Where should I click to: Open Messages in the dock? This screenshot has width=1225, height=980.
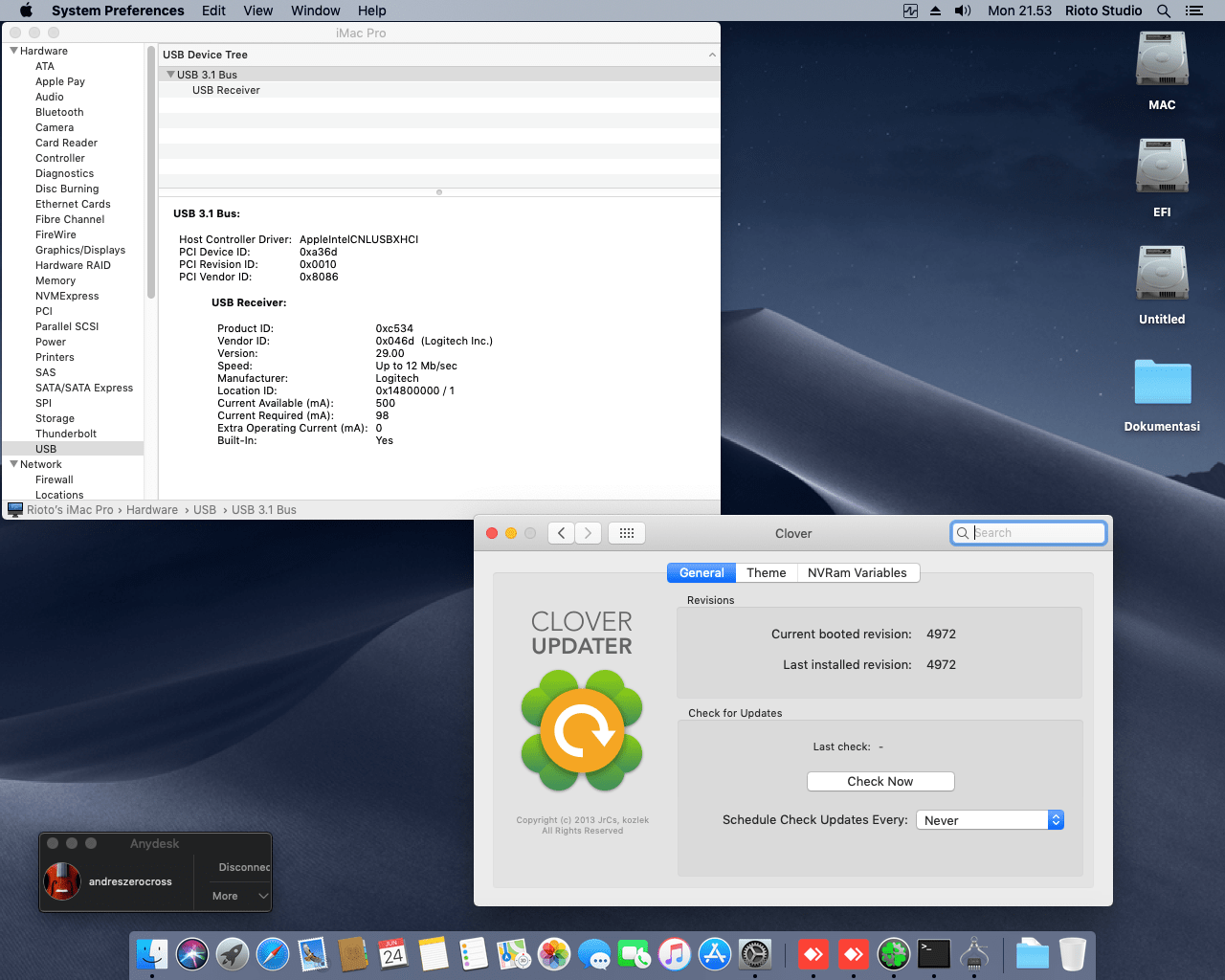pos(594,954)
